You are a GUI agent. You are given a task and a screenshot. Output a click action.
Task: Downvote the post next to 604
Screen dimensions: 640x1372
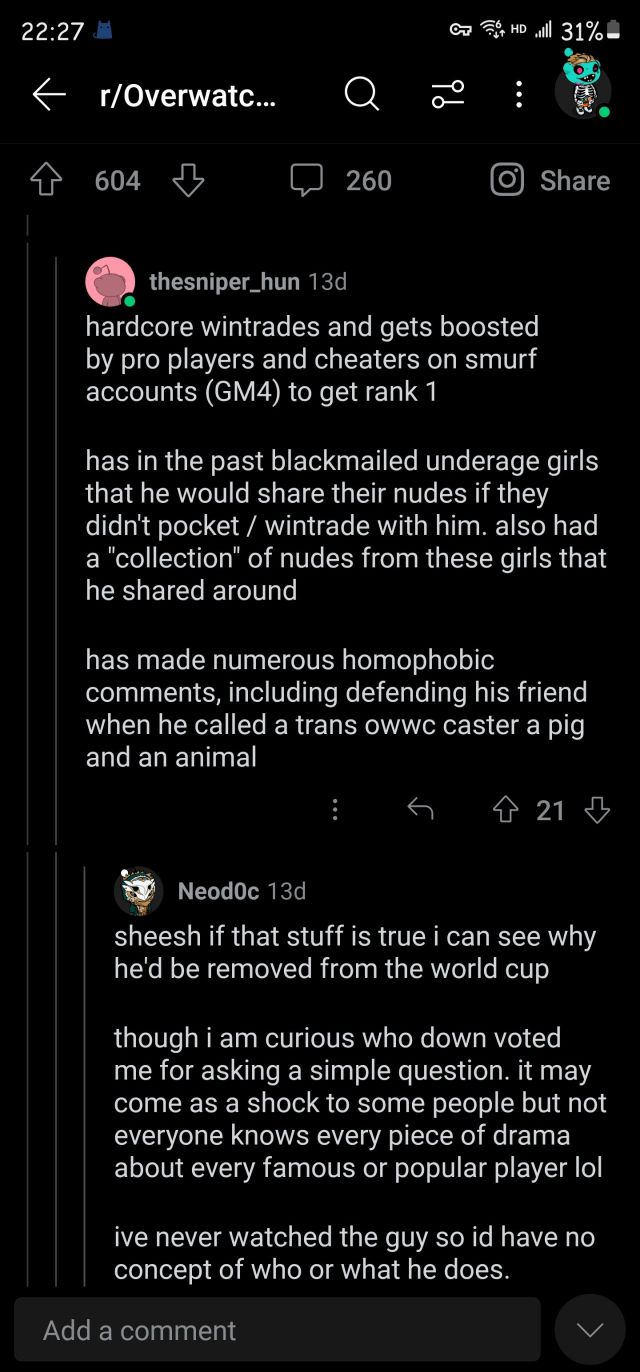tap(188, 181)
